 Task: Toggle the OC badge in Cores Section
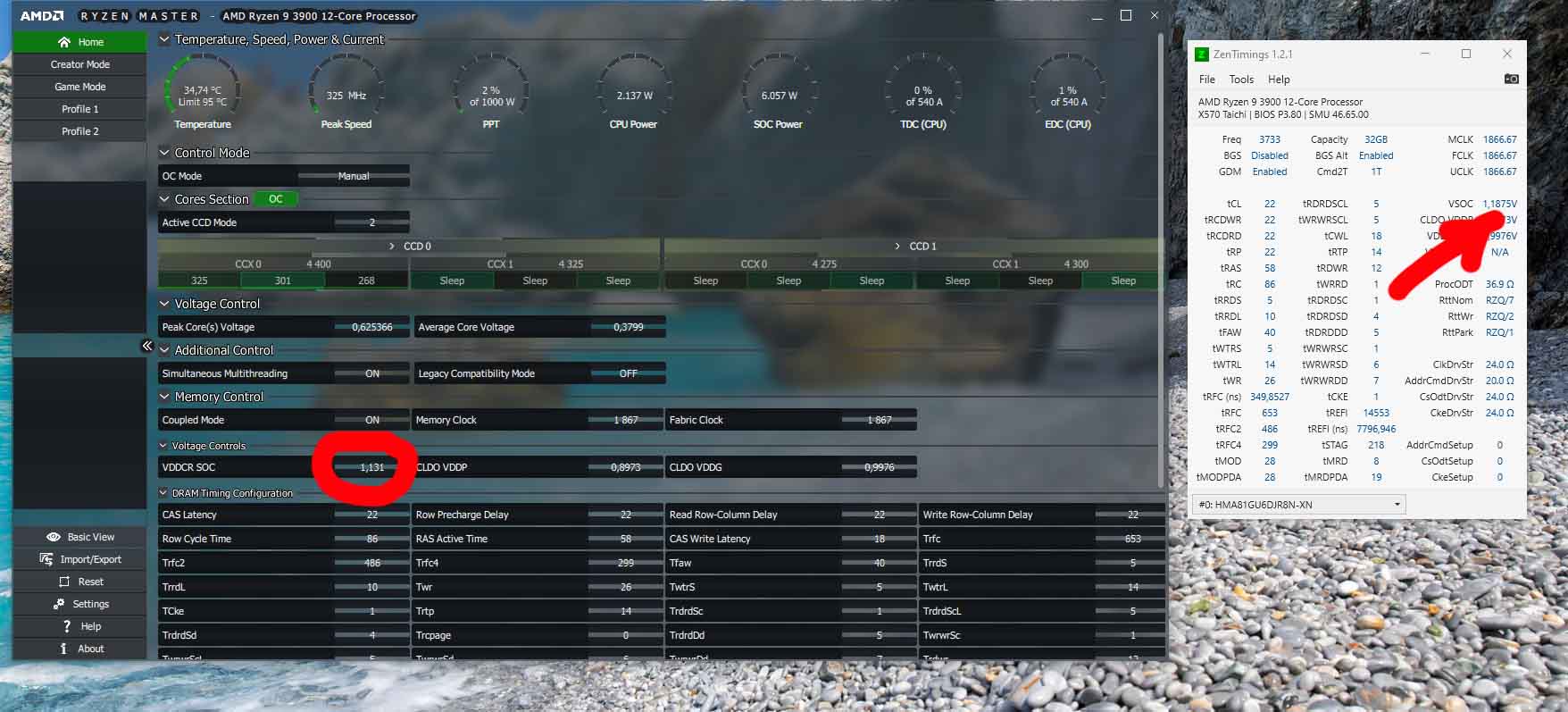click(276, 199)
